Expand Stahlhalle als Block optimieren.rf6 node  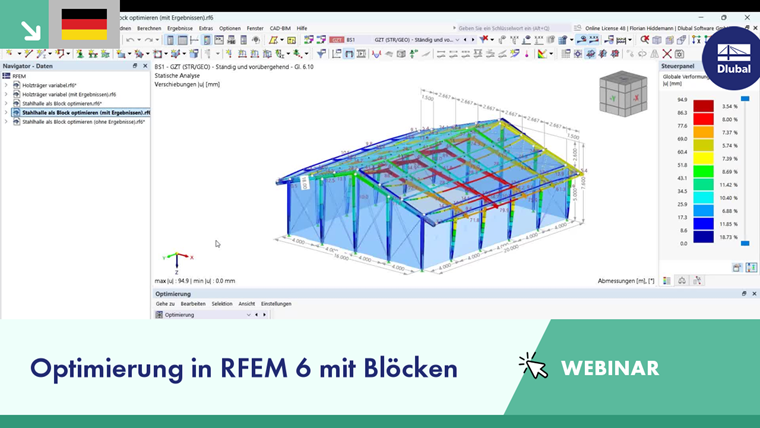(x=6, y=104)
